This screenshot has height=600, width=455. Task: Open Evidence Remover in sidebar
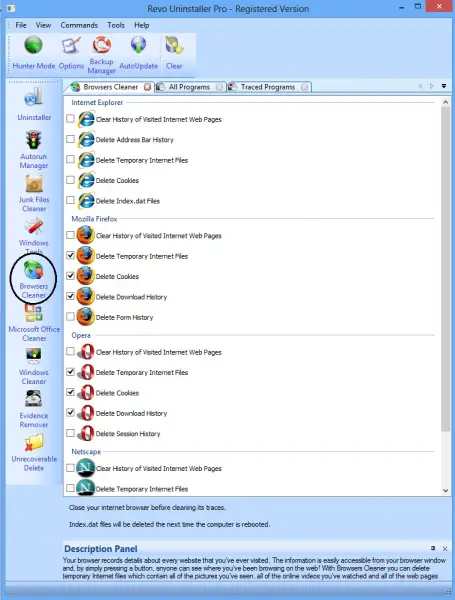click(x=34, y=409)
